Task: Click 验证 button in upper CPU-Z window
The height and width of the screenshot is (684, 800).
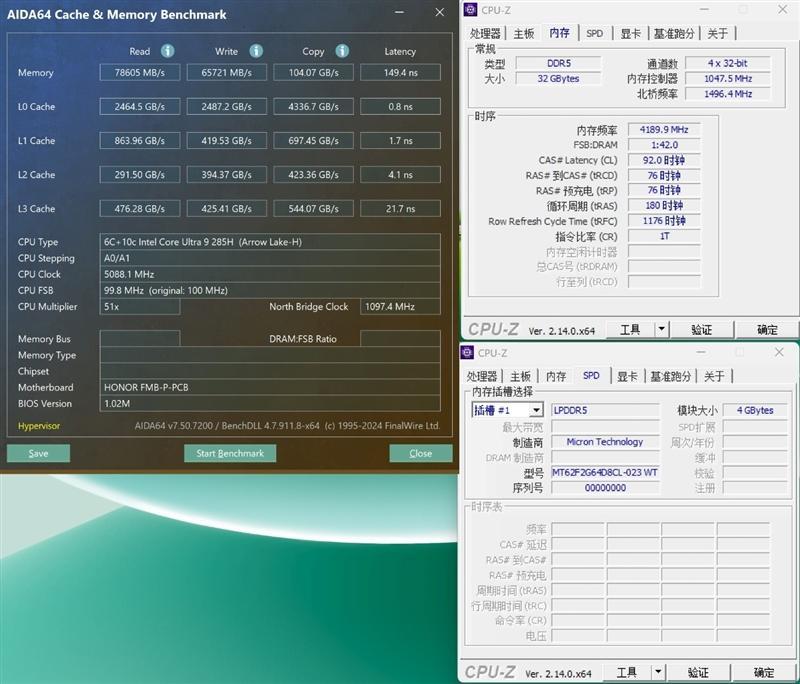Action: point(702,329)
